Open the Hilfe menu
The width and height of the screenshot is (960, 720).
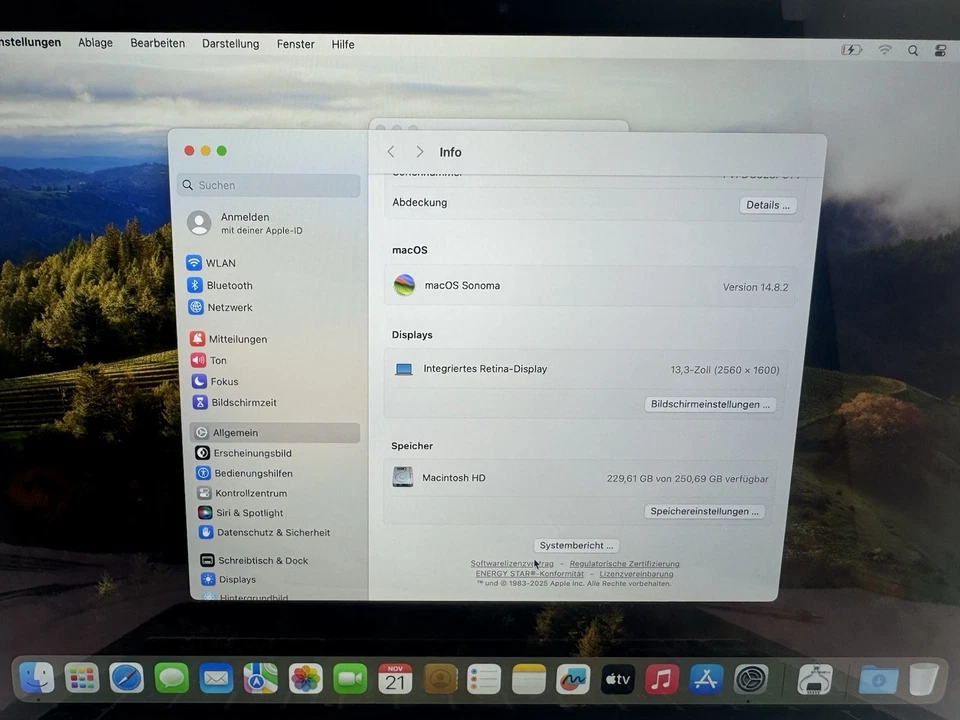point(343,45)
